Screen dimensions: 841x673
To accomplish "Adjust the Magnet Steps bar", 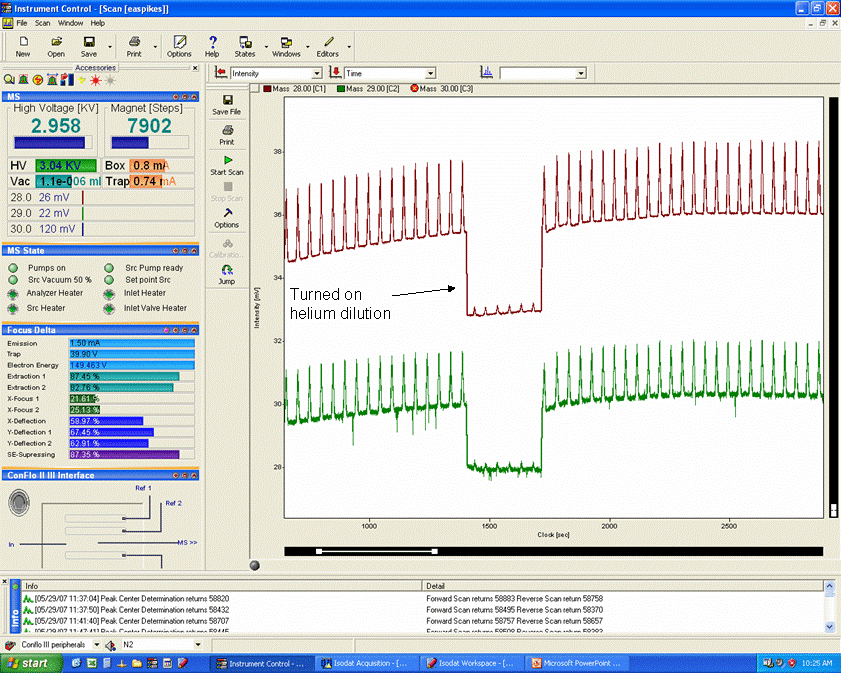I will pyautogui.click(x=150, y=143).
